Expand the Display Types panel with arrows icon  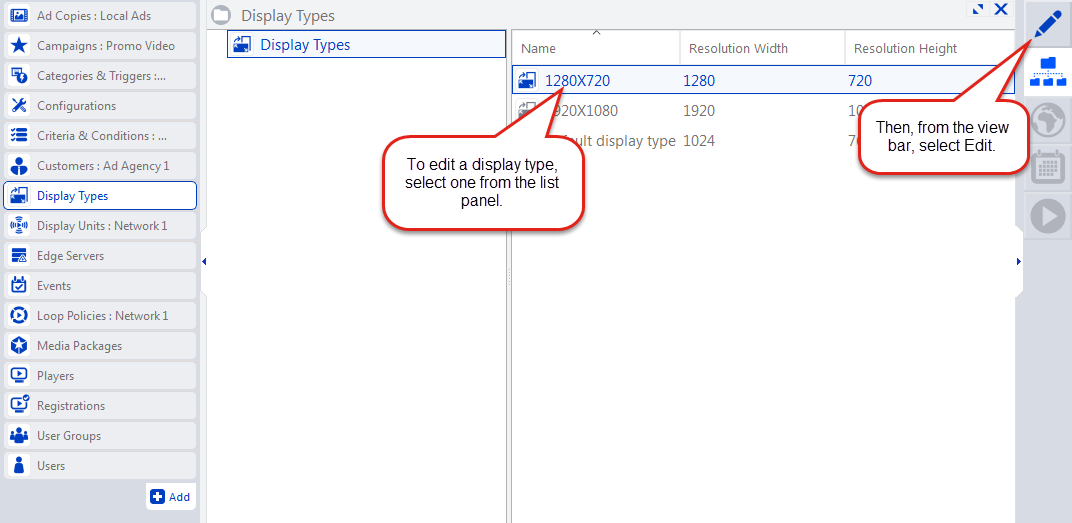click(977, 9)
